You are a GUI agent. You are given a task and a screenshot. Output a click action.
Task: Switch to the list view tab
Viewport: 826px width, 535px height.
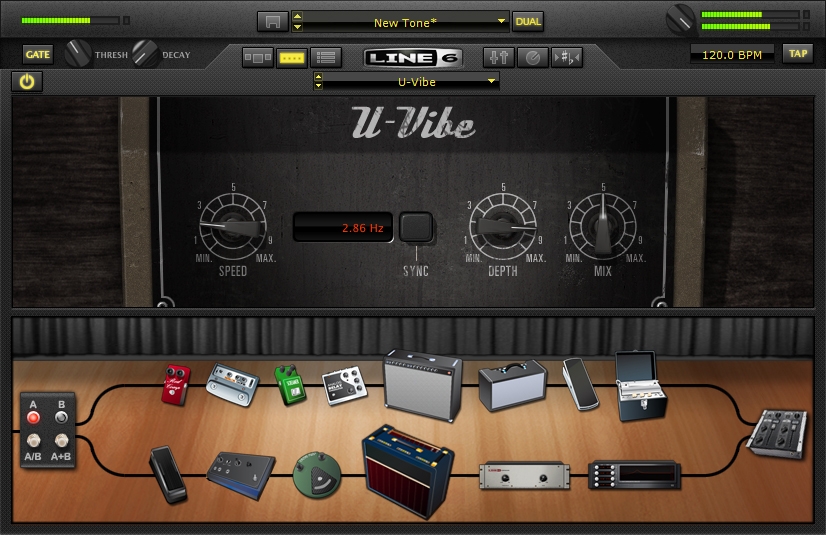(x=326, y=57)
